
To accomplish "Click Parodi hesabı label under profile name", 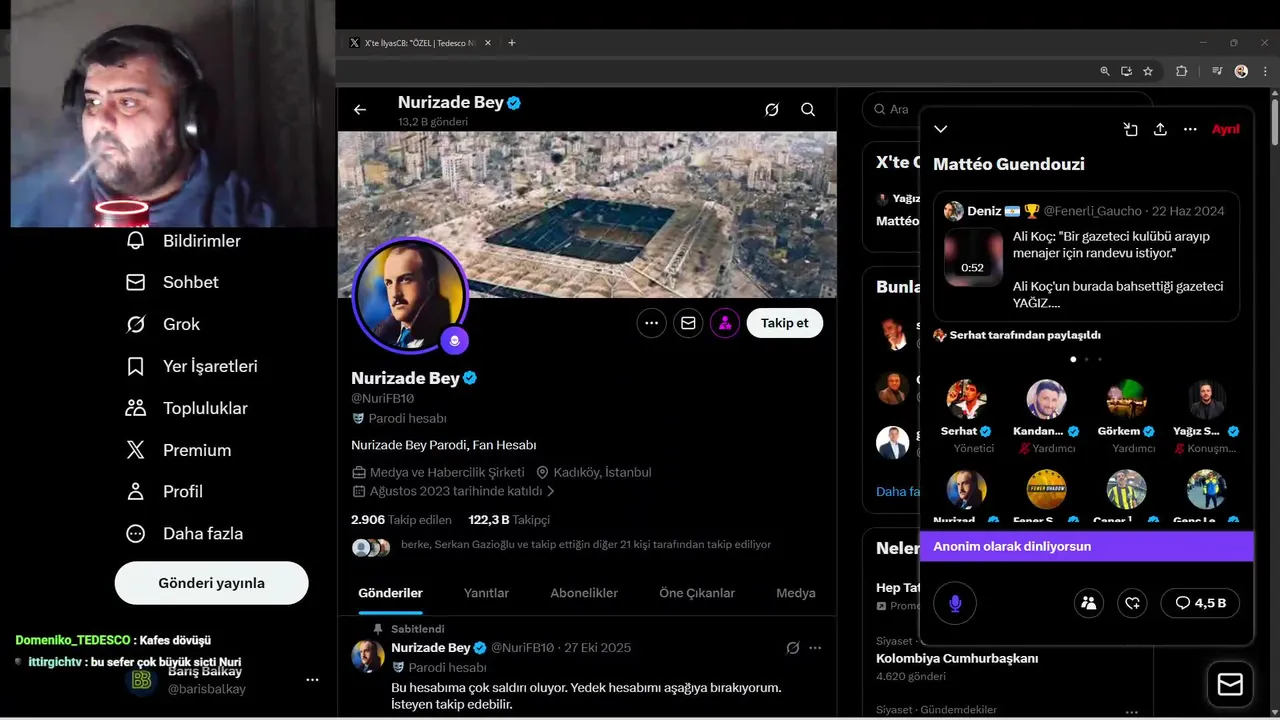I will coord(407,418).
